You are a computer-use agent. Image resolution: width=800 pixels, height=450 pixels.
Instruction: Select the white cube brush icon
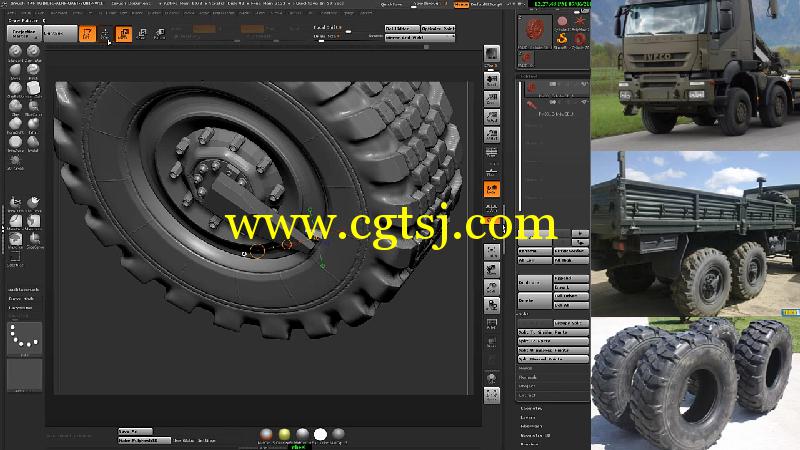point(34,88)
